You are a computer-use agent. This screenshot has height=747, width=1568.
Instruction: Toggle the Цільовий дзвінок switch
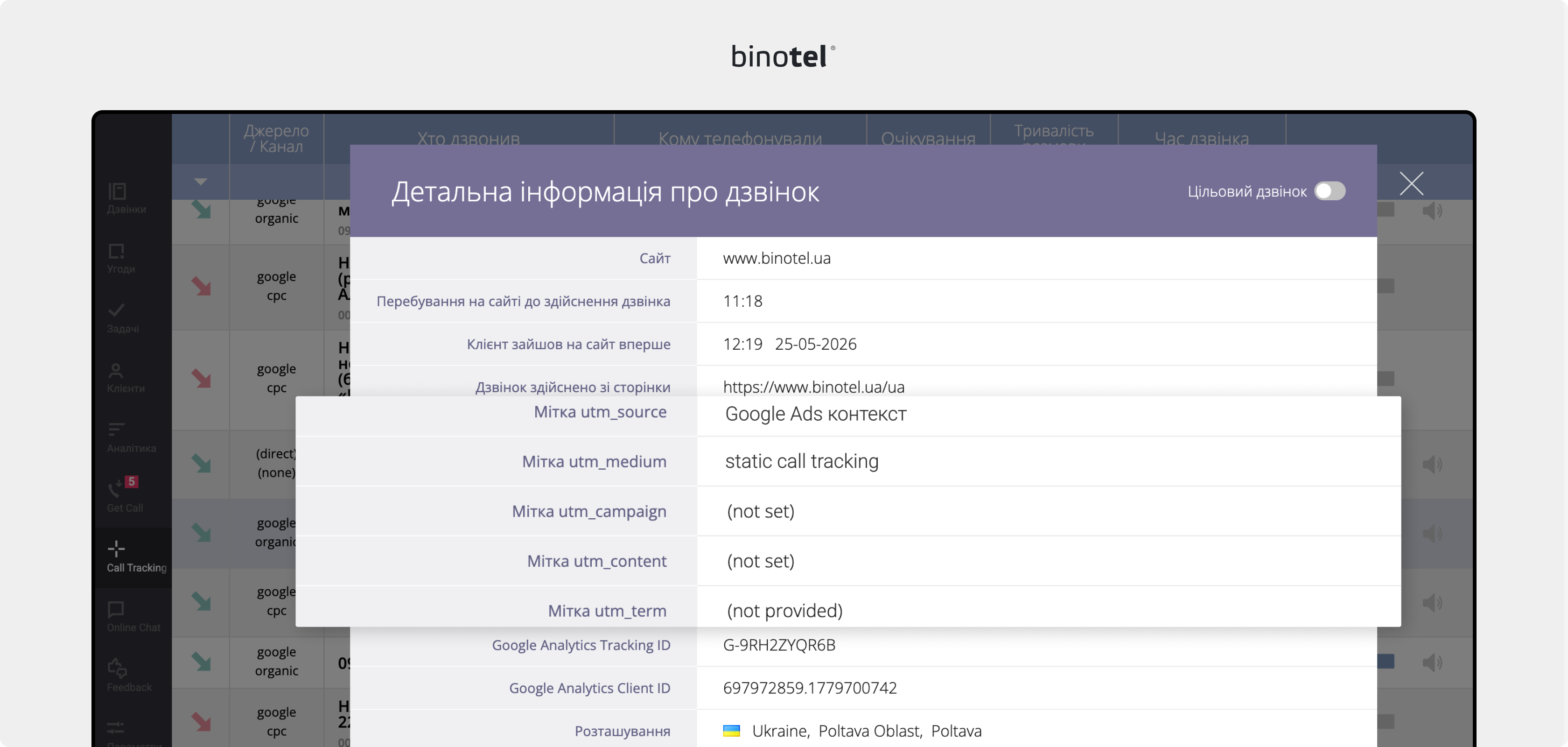(1330, 191)
